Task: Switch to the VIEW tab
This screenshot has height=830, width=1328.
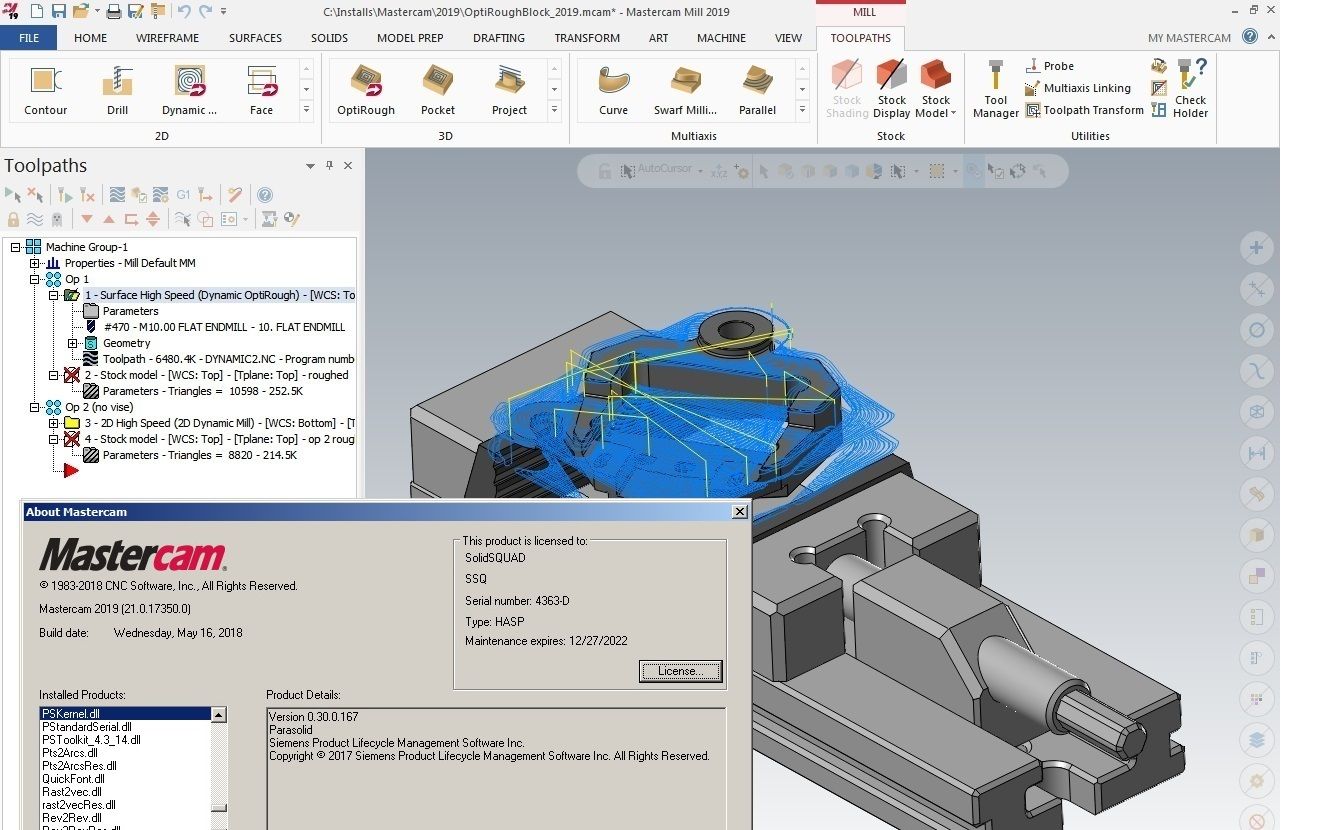Action: (788, 38)
